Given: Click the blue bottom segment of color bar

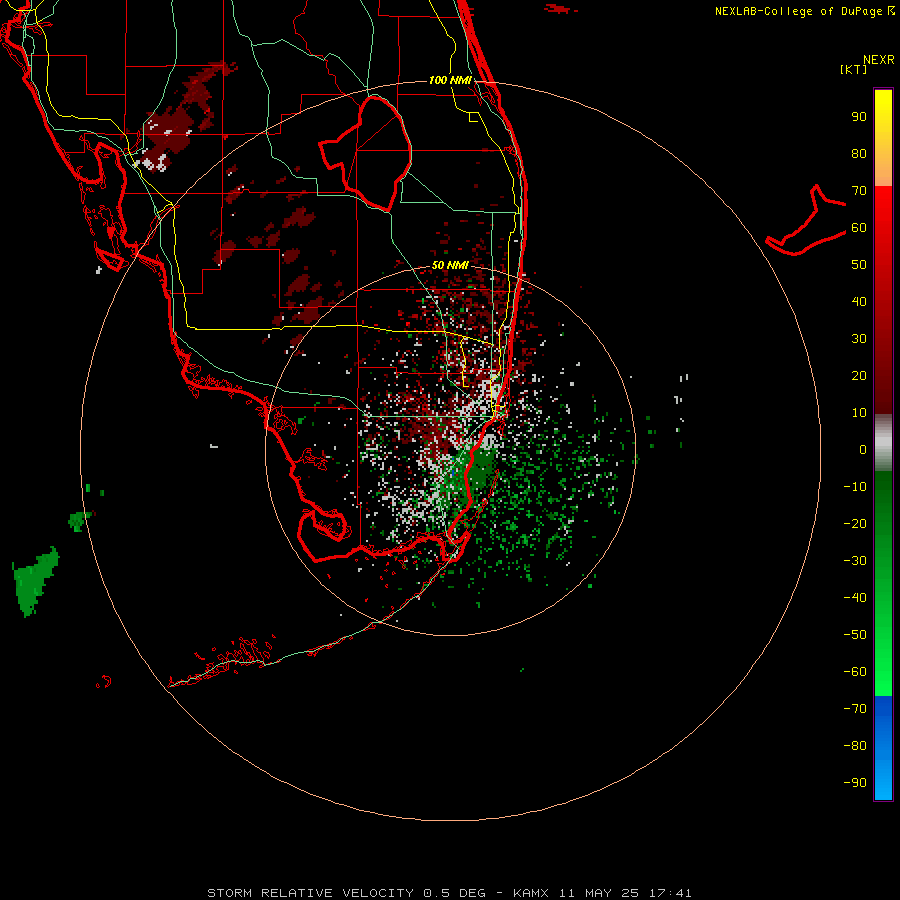Looking at the screenshot, I should tap(883, 748).
